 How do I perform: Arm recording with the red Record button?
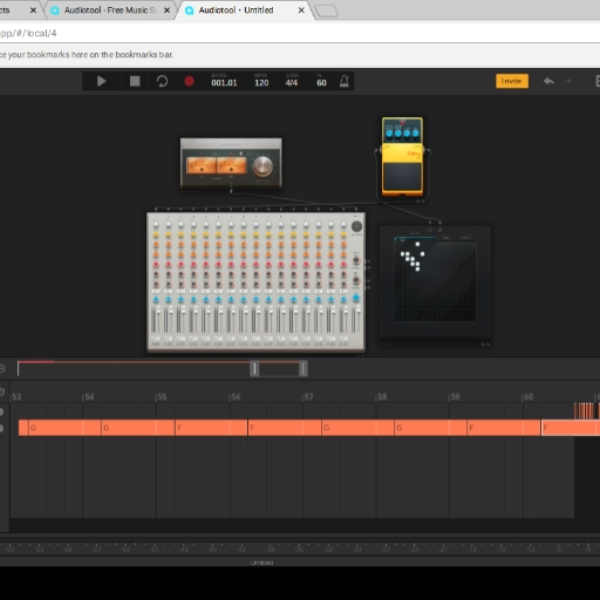coord(189,81)
